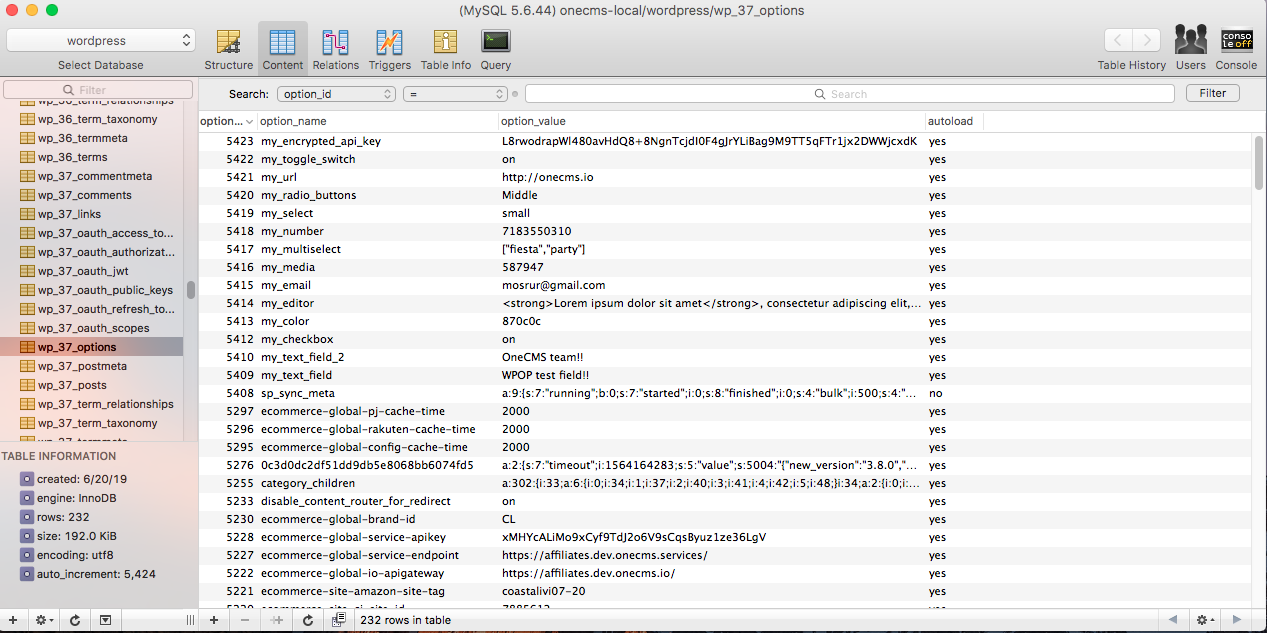Viewport: 1267px width, 633px height.
Task: Click the sidebar resize handle grip
Action: click(x=190, y=620)
